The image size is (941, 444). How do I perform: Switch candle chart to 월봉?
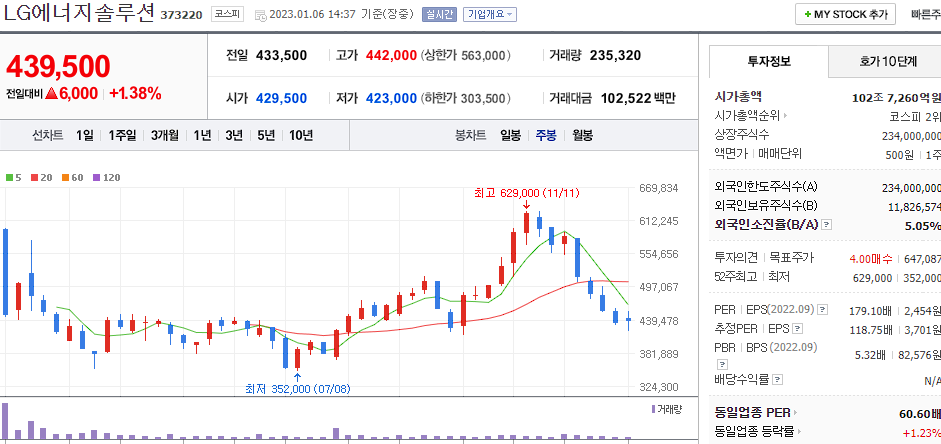[582, 136]
